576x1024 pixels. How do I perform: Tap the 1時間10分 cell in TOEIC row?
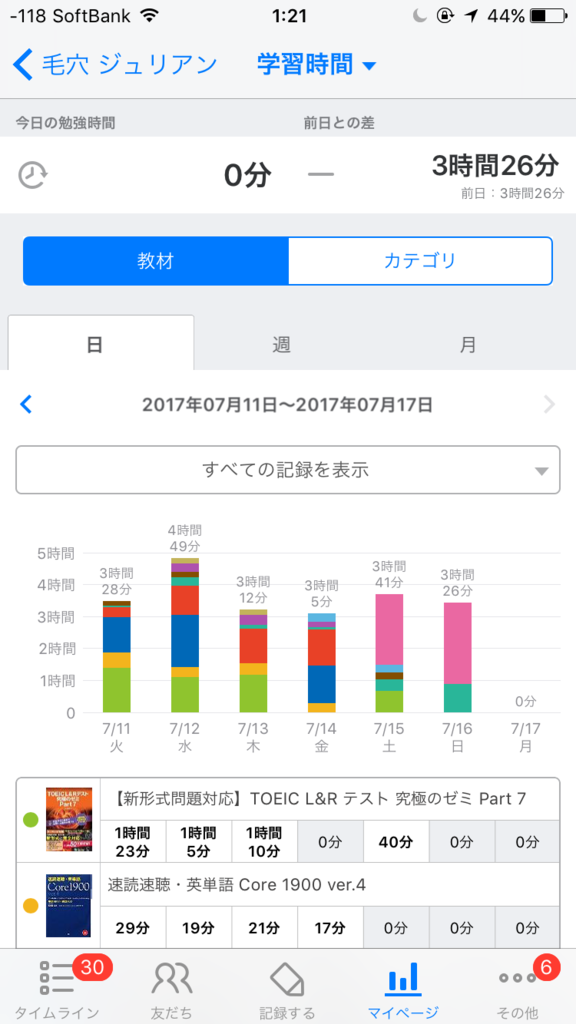pyautogui.click(x=264, y=842)
